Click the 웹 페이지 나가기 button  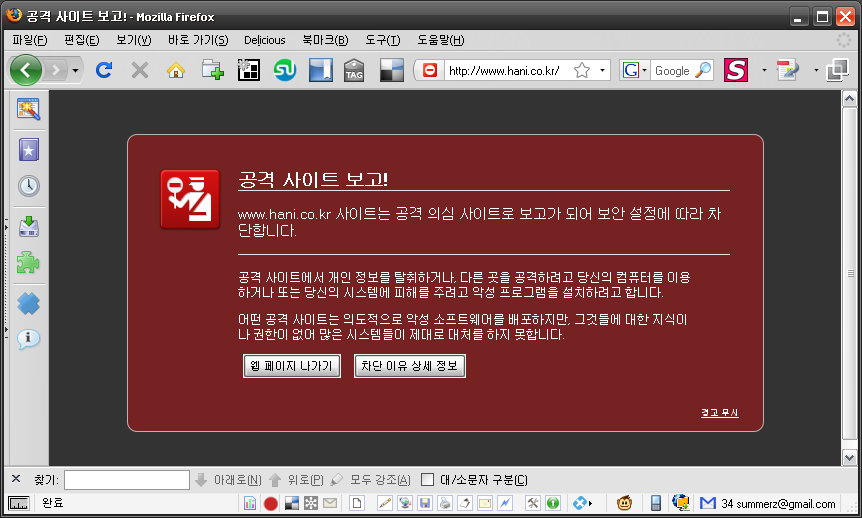pyautogui.click(x=292, y=366)
